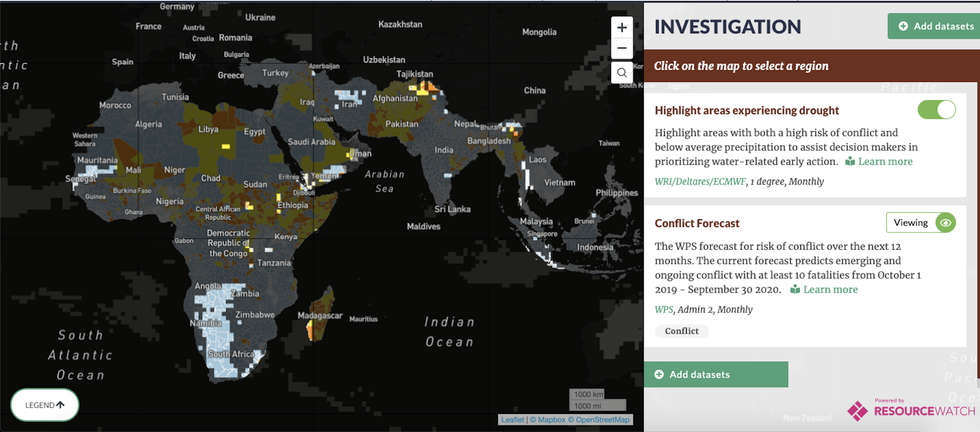Viewport: 980px width, 432px height.
Task: Open the WPS source link
Action: click(x=664, y=310)
